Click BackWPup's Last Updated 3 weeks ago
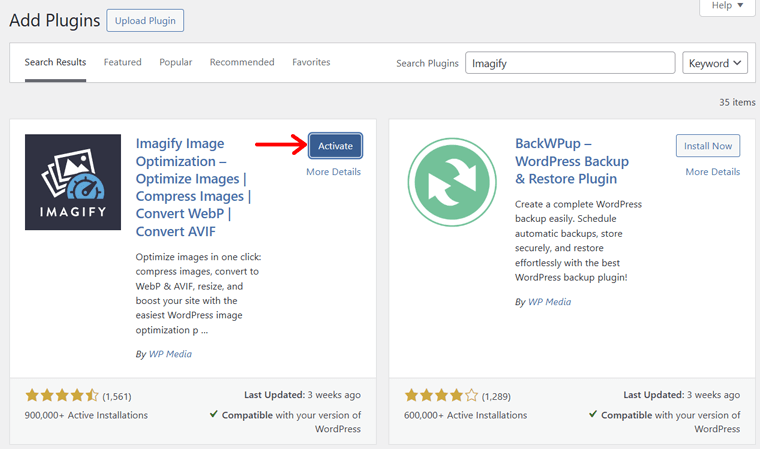The height and width of the screenshot is (449, 760). [x=681, y=395]
